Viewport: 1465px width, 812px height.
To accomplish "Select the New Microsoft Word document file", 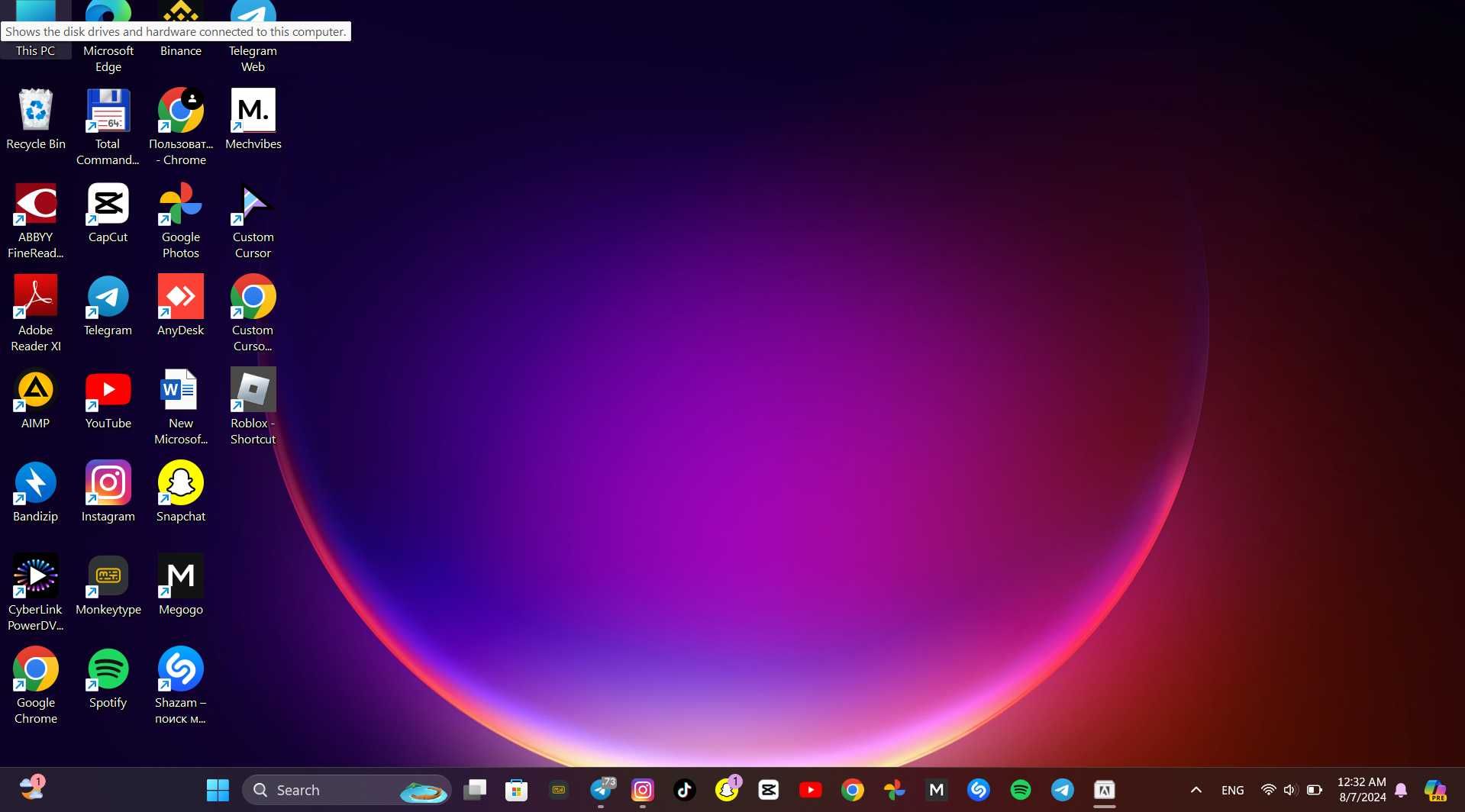I will click(181, 406).
